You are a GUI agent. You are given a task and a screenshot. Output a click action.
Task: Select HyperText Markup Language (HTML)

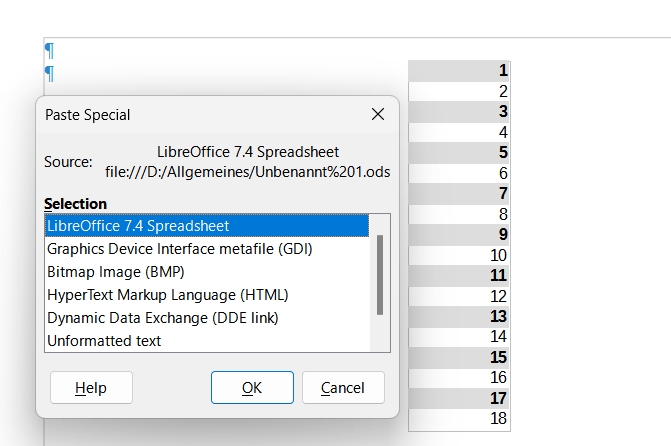click(x=207, y=295)
